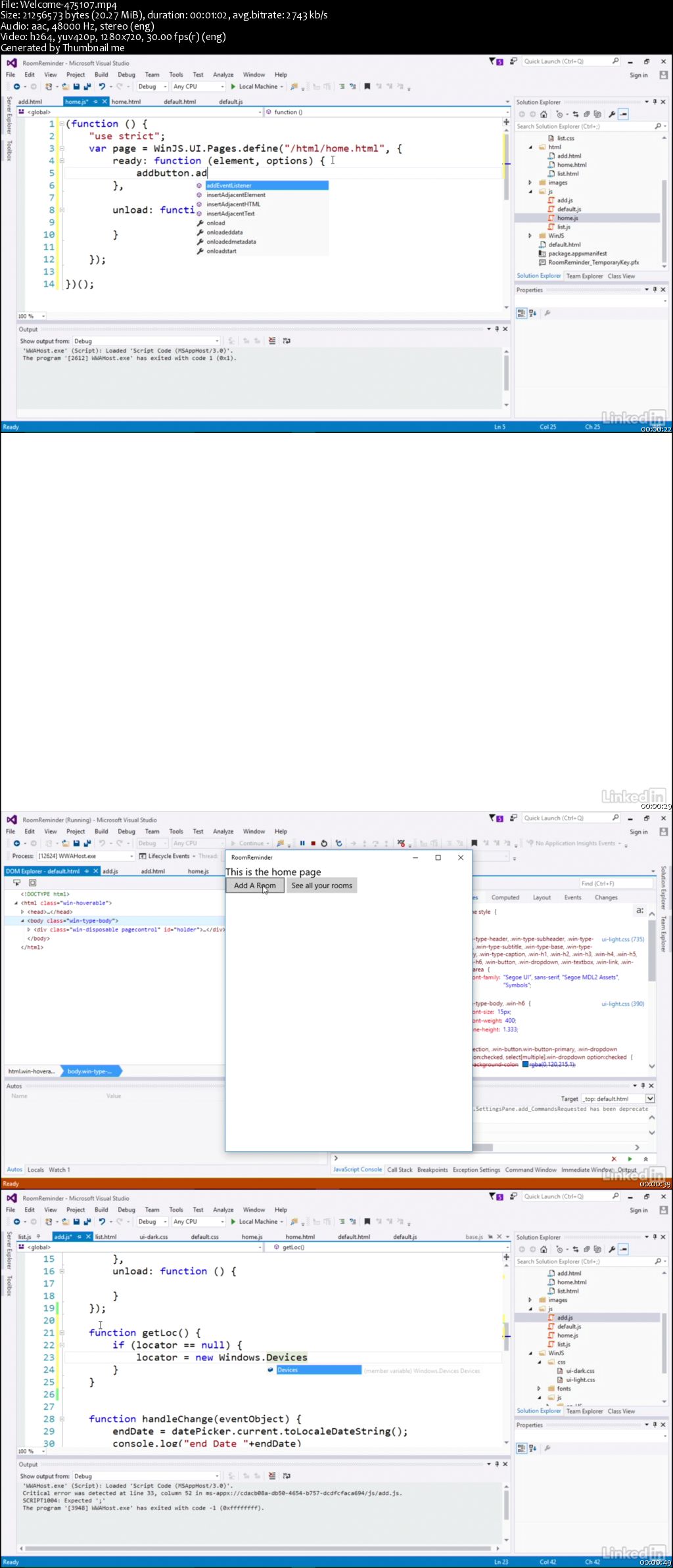Image resolution: width=673 pixels, height=1568 pixels.
Task: Open the Exception Settings tab
Action: (x=476, y=1170)
